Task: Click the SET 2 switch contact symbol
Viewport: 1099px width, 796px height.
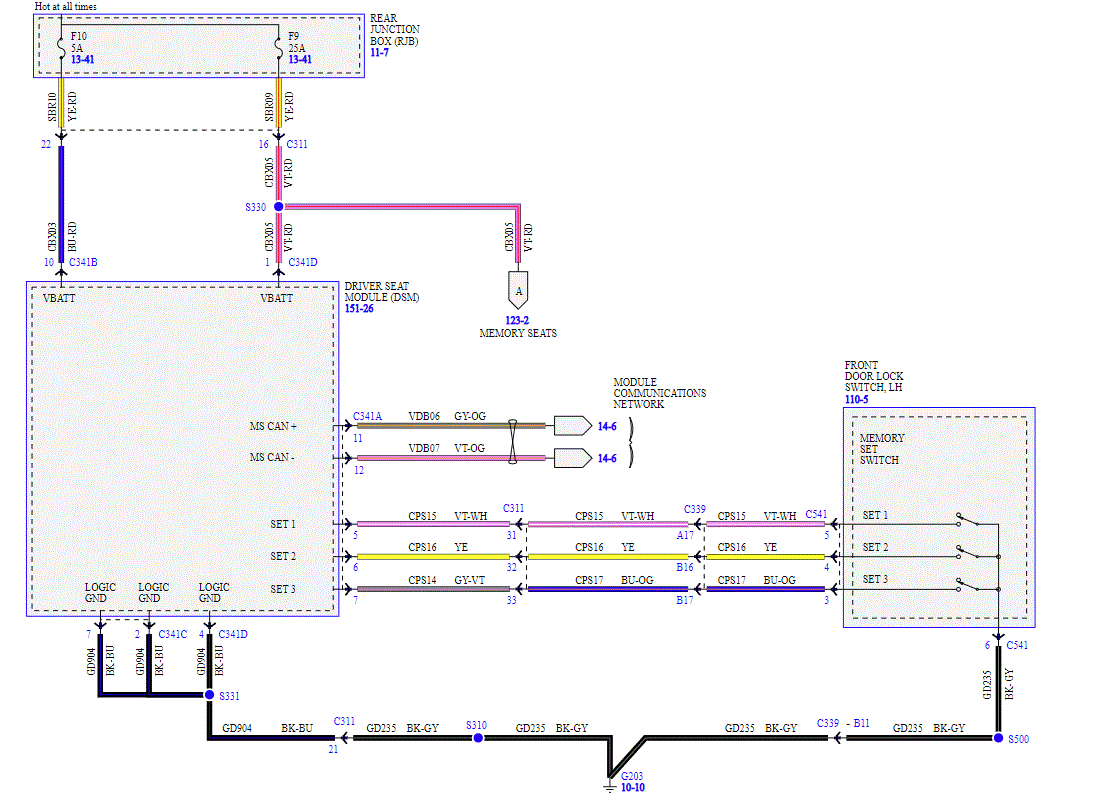Action: coord(968,553)
